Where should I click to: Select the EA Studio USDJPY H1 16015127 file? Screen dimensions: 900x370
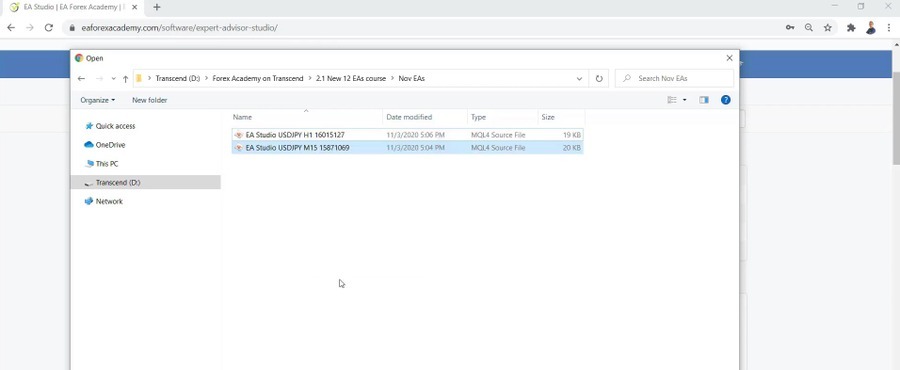(407, 135)
